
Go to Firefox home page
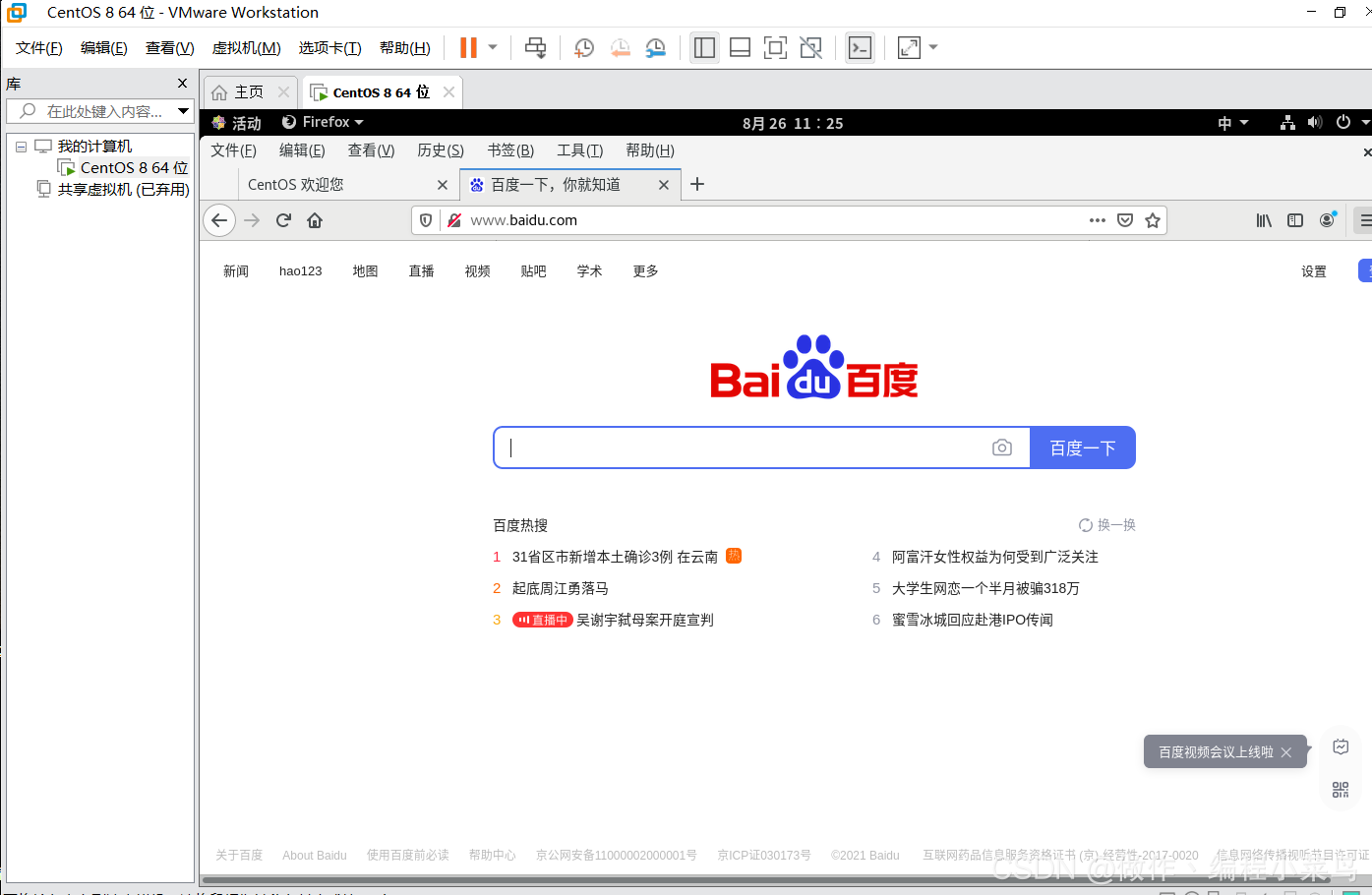pyautogui.click(x=315, y=220)
